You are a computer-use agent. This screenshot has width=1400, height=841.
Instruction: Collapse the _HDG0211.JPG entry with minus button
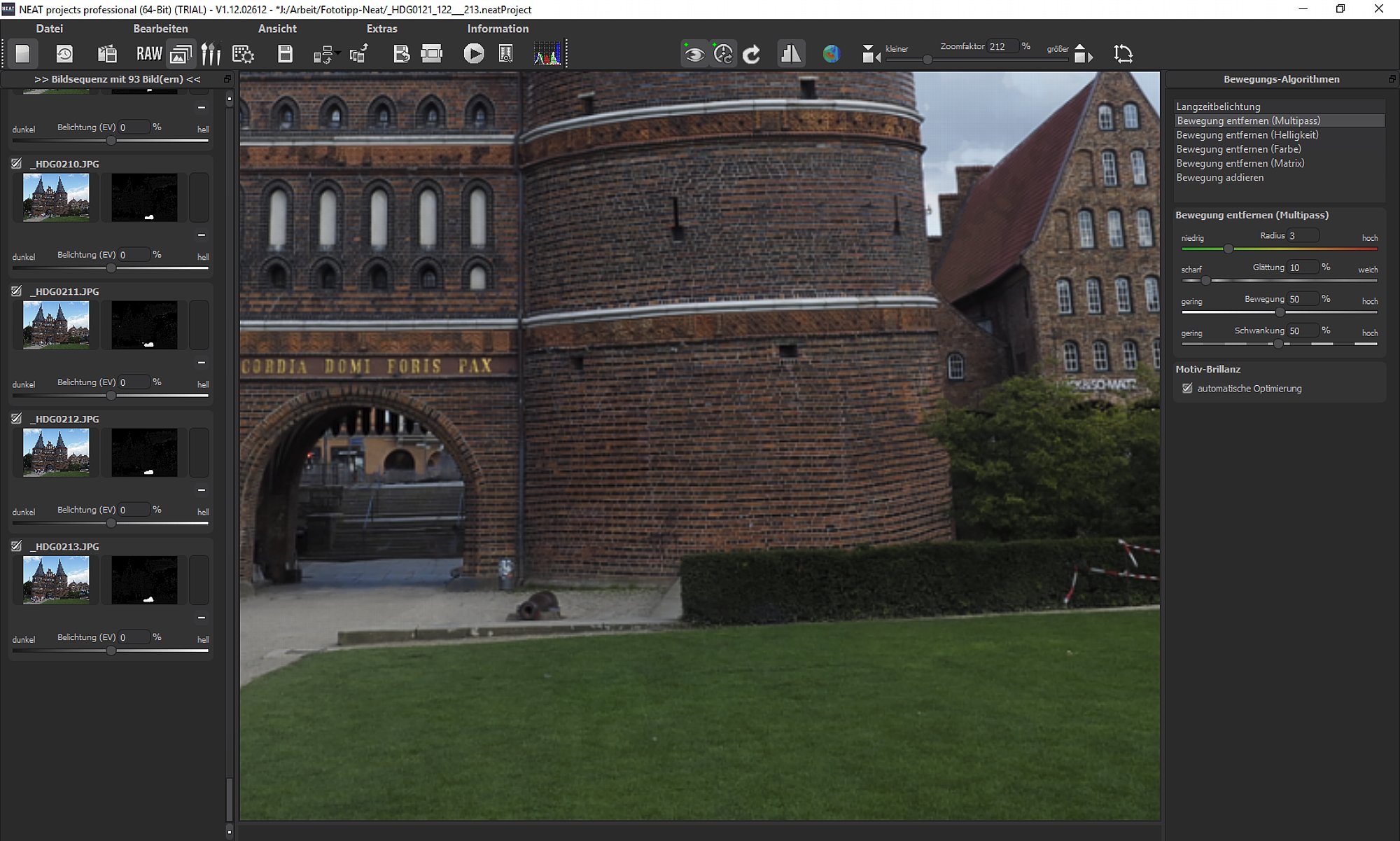(202, 363)
